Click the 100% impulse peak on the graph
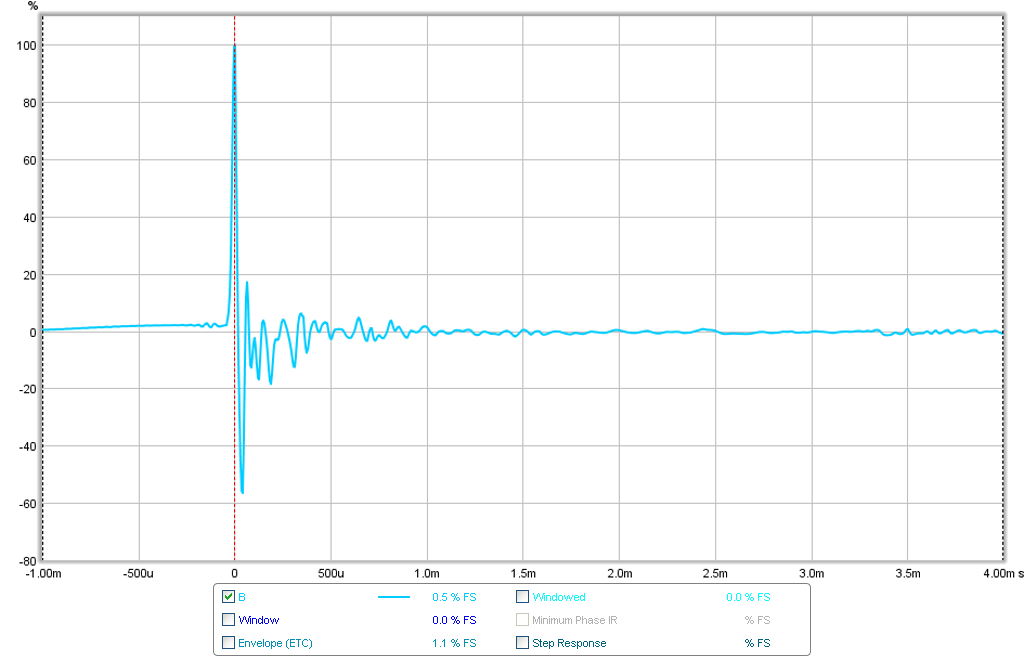The width and height of the screenshot is (1024, 657). pyautogui.click(x=234, y=45)
